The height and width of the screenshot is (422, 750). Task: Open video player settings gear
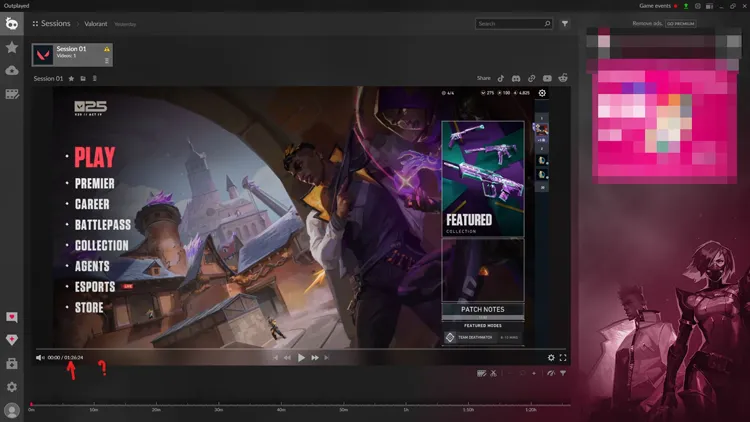click(x=551, y=357)
